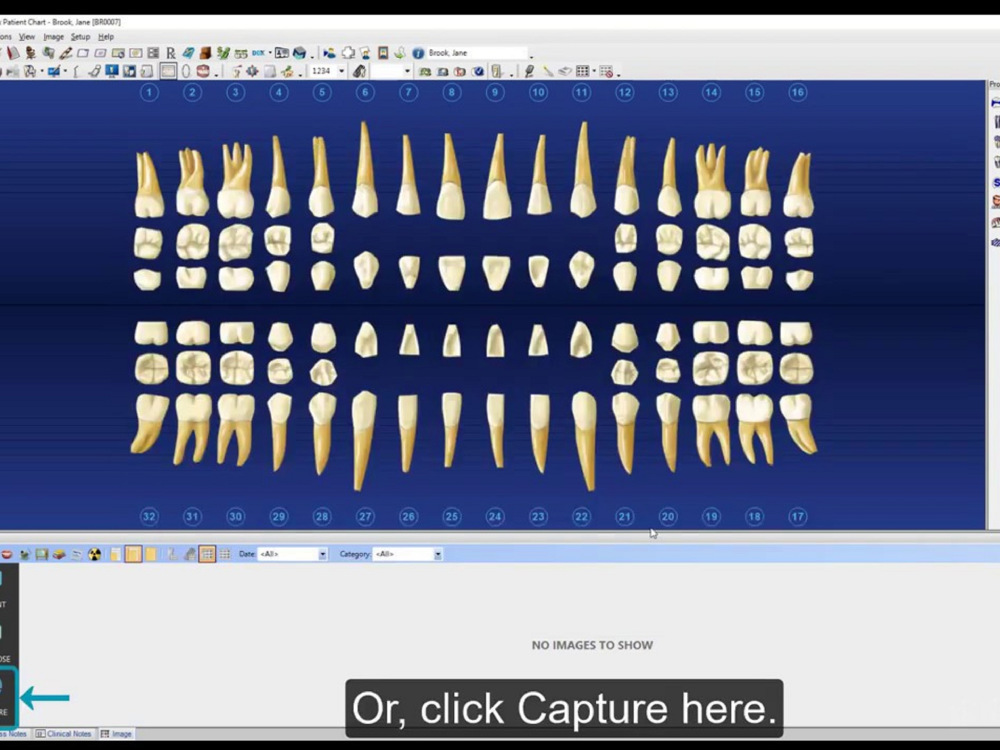Click the radiation symbol icon

click(94, 554)
